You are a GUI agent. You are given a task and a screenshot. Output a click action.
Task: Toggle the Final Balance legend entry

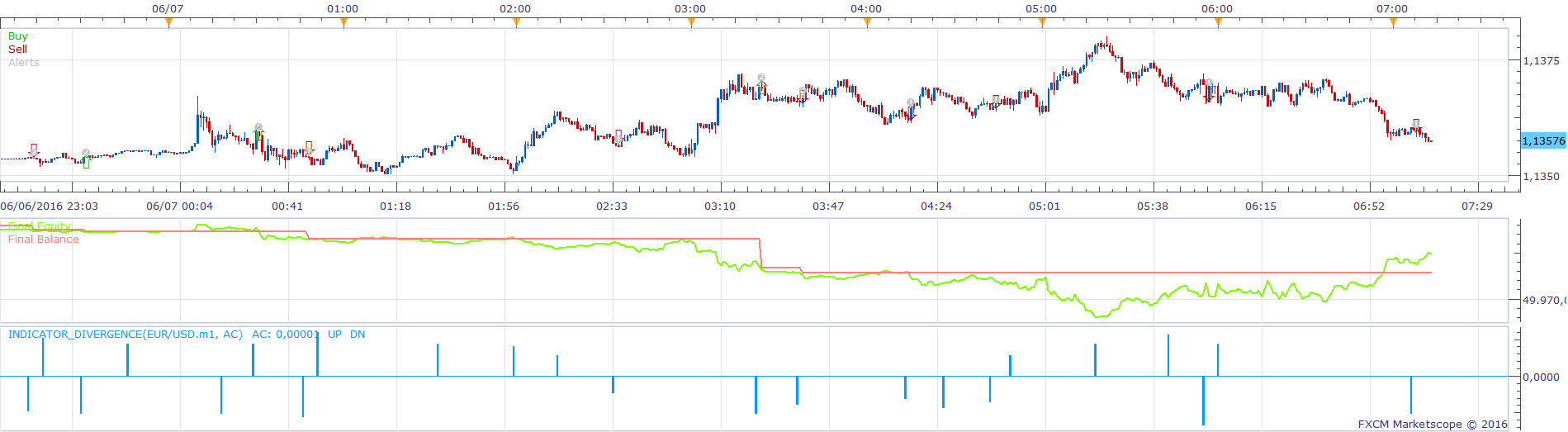tap(44, 240)
